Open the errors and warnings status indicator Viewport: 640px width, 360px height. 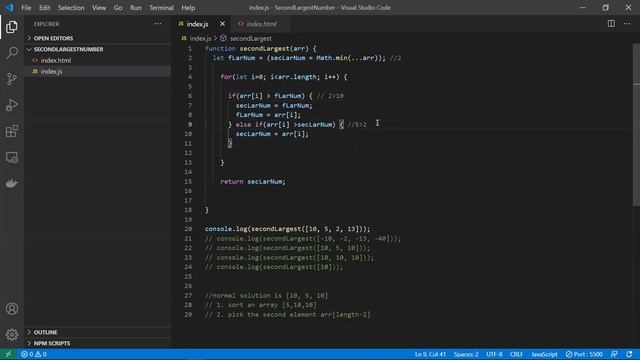pos(33,354)
